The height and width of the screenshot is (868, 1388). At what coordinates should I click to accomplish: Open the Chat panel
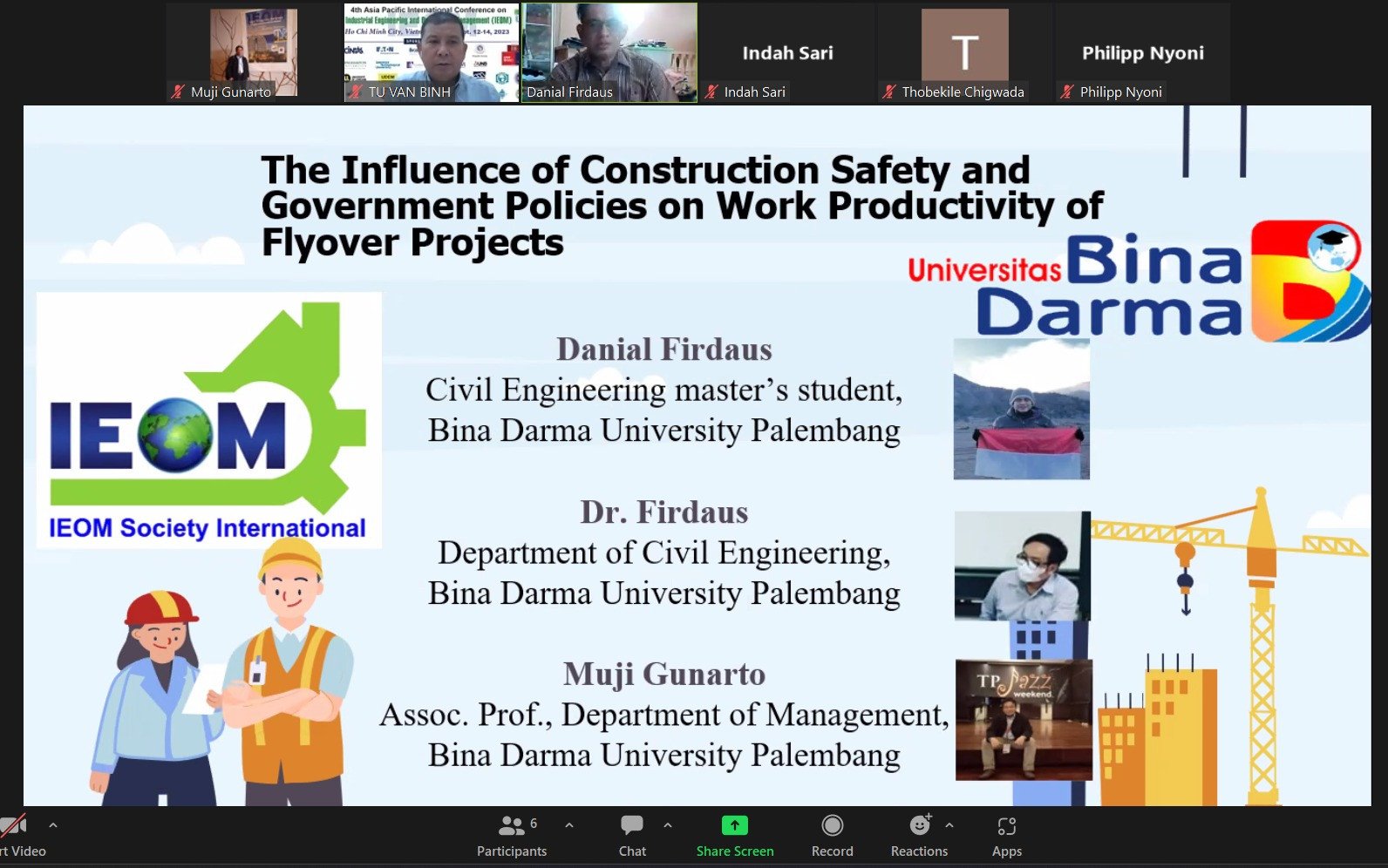pos(632,837)
